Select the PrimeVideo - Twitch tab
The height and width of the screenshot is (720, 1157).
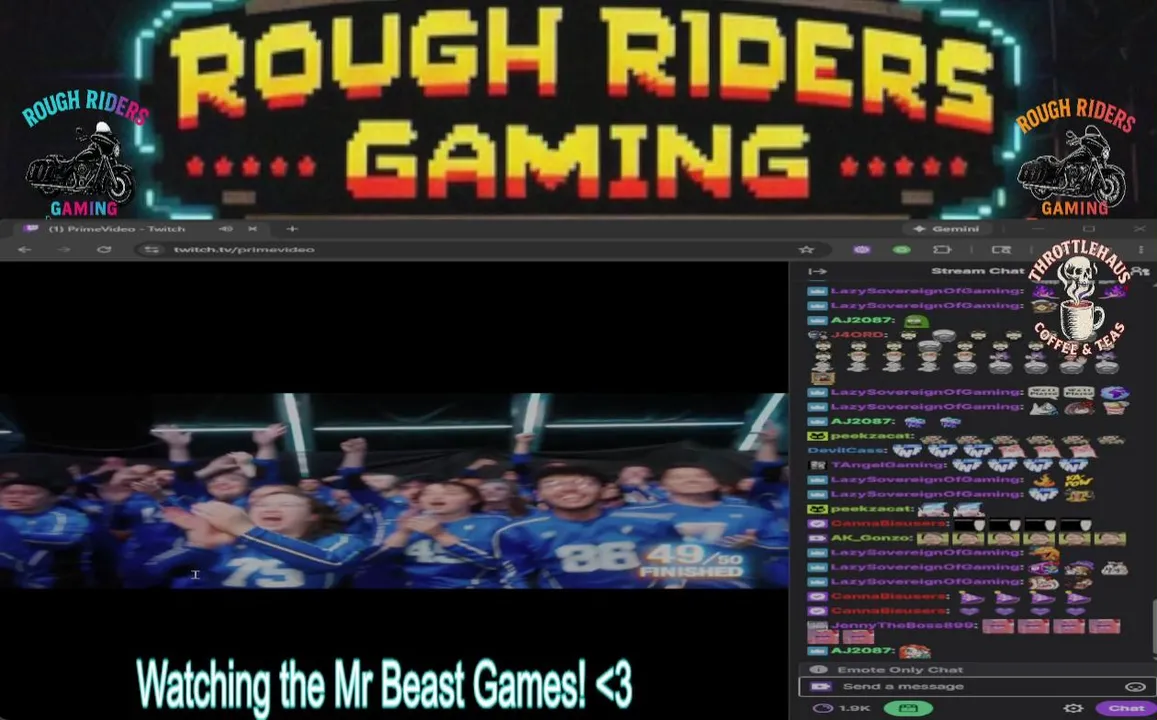(x=142, y=229)
